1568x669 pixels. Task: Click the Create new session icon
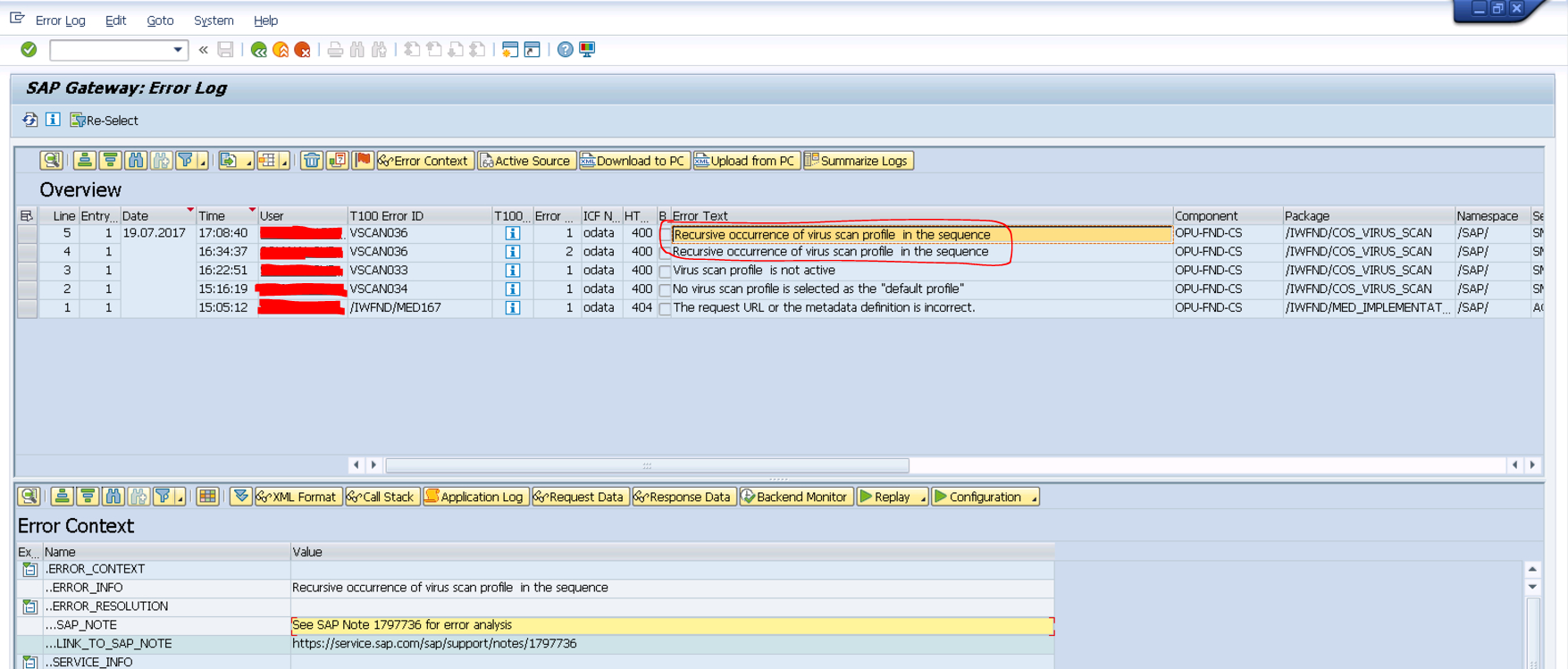coord(510,49)
